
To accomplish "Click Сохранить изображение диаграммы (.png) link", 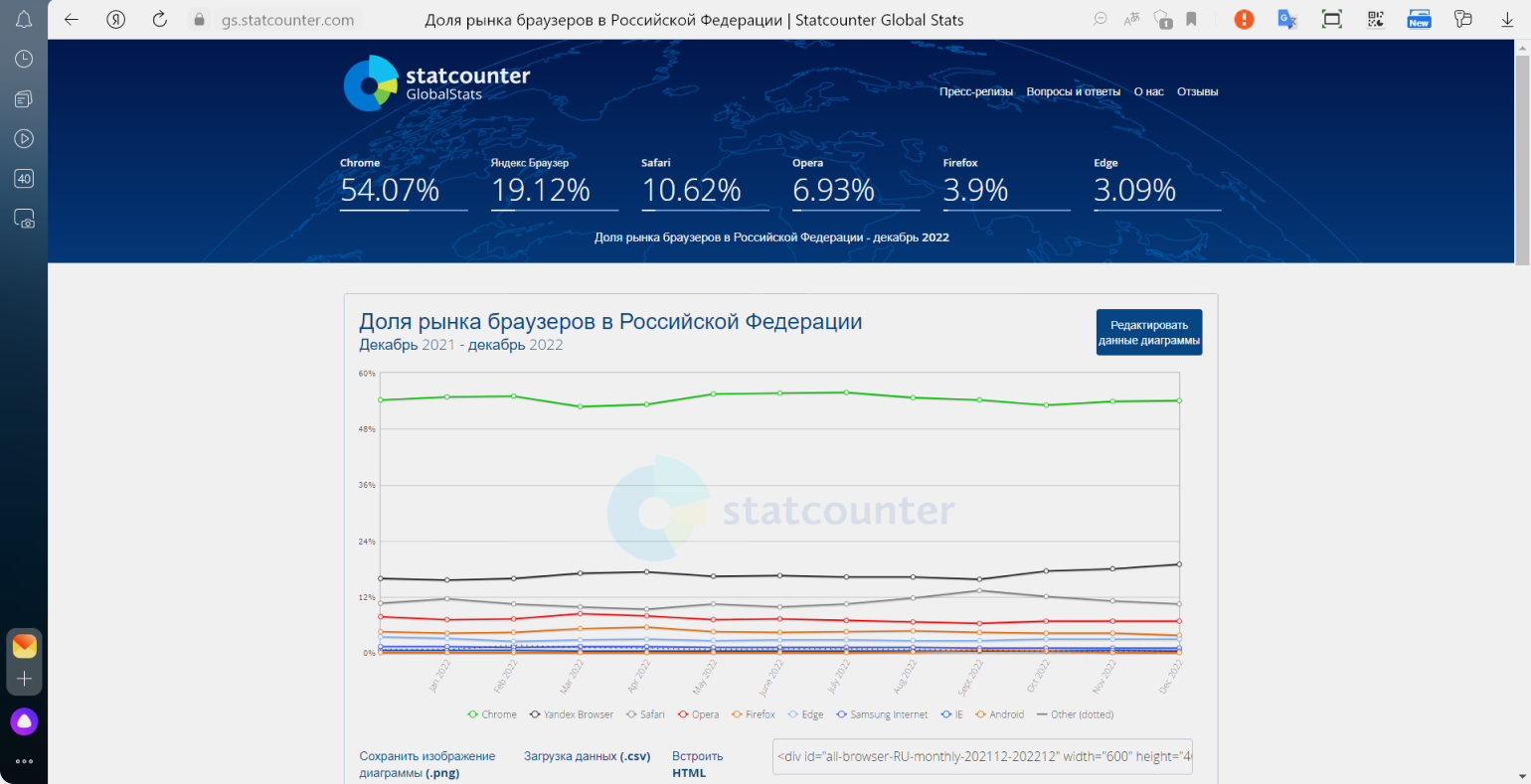I will 427,764.
